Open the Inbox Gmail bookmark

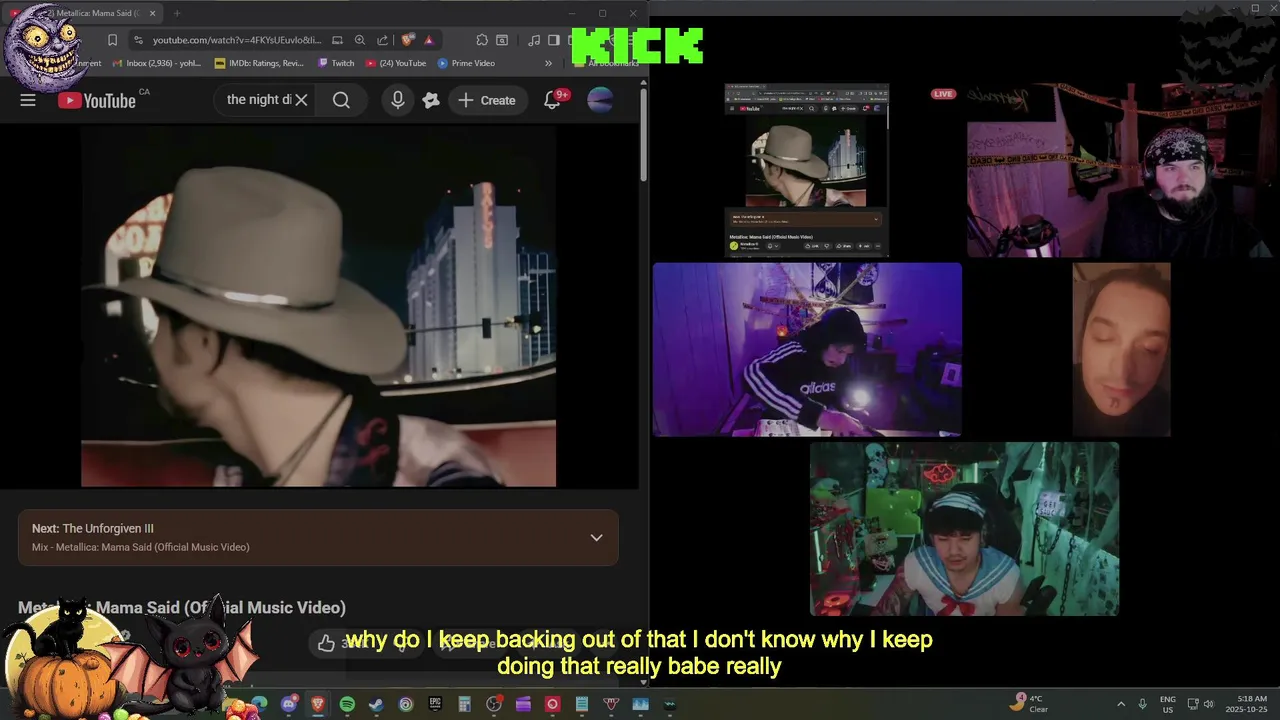point(157,63)
